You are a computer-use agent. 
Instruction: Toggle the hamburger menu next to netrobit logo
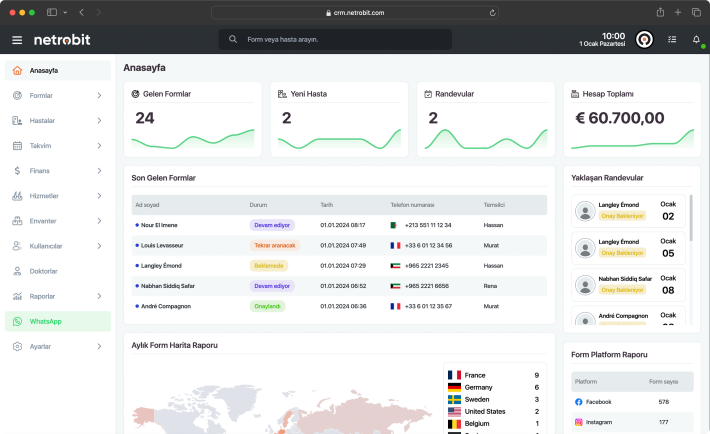(17, 40)
